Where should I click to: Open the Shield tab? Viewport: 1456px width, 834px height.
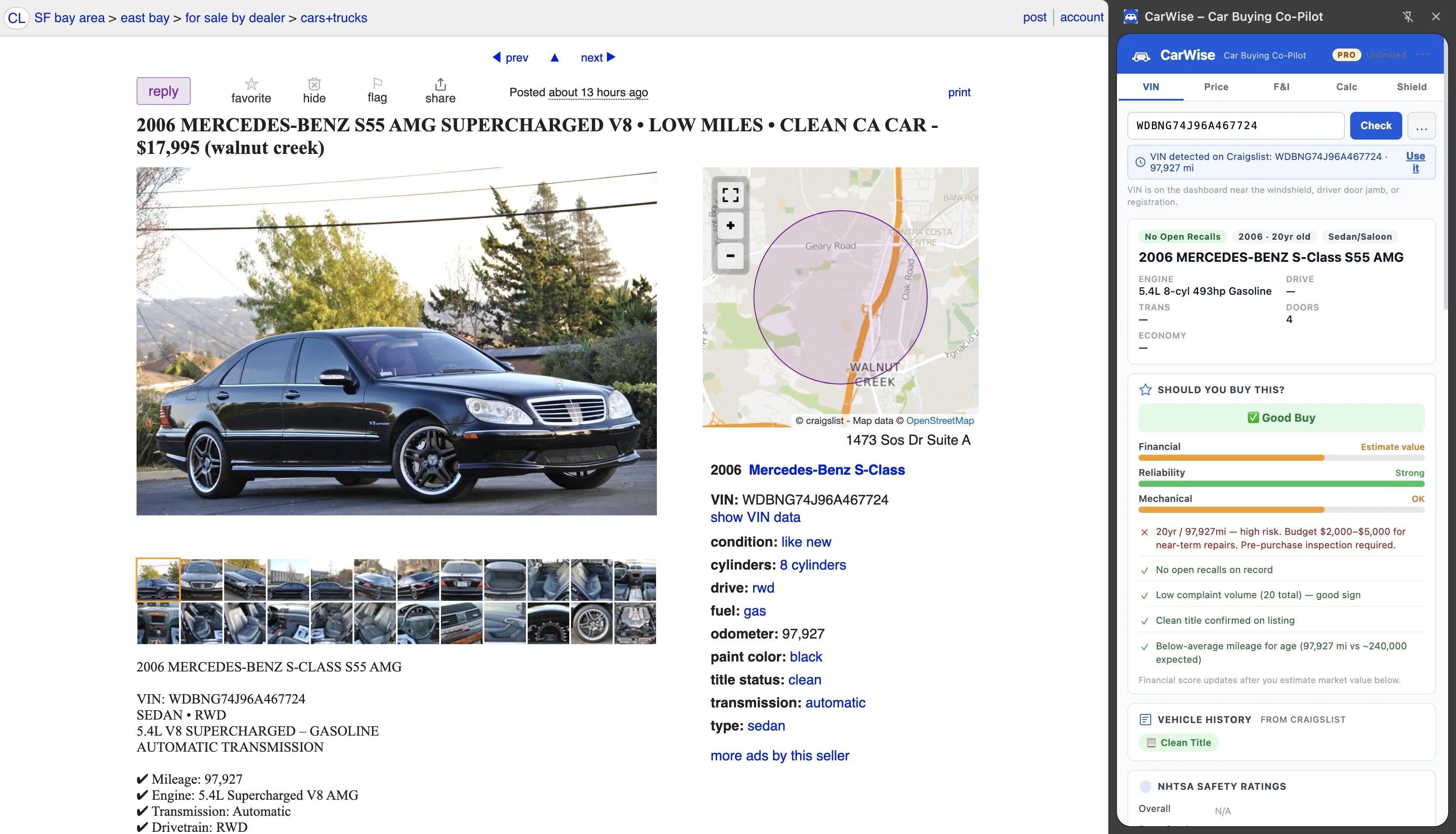1411,87
